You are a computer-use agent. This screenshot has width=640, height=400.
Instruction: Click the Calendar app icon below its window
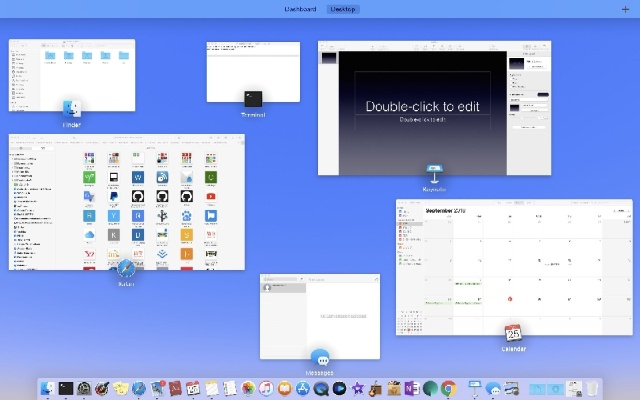point(514,333)
